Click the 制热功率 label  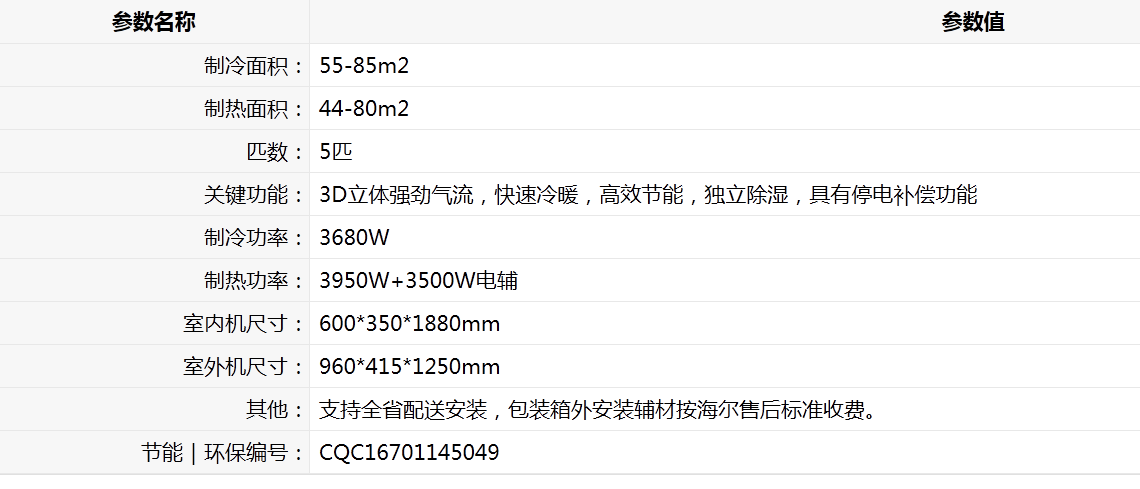[x=254, y=280]
